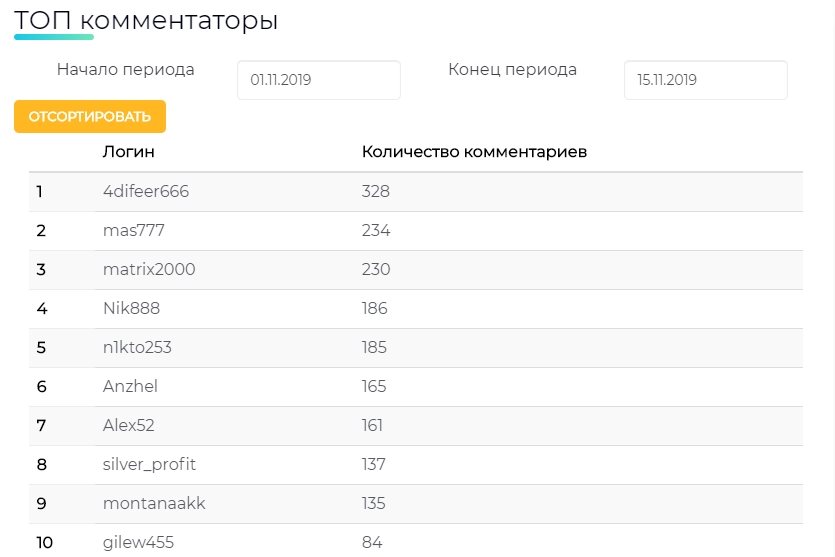Click comment count 234 for mas777
Screen dimensions: 835x557
pos(376,230)
